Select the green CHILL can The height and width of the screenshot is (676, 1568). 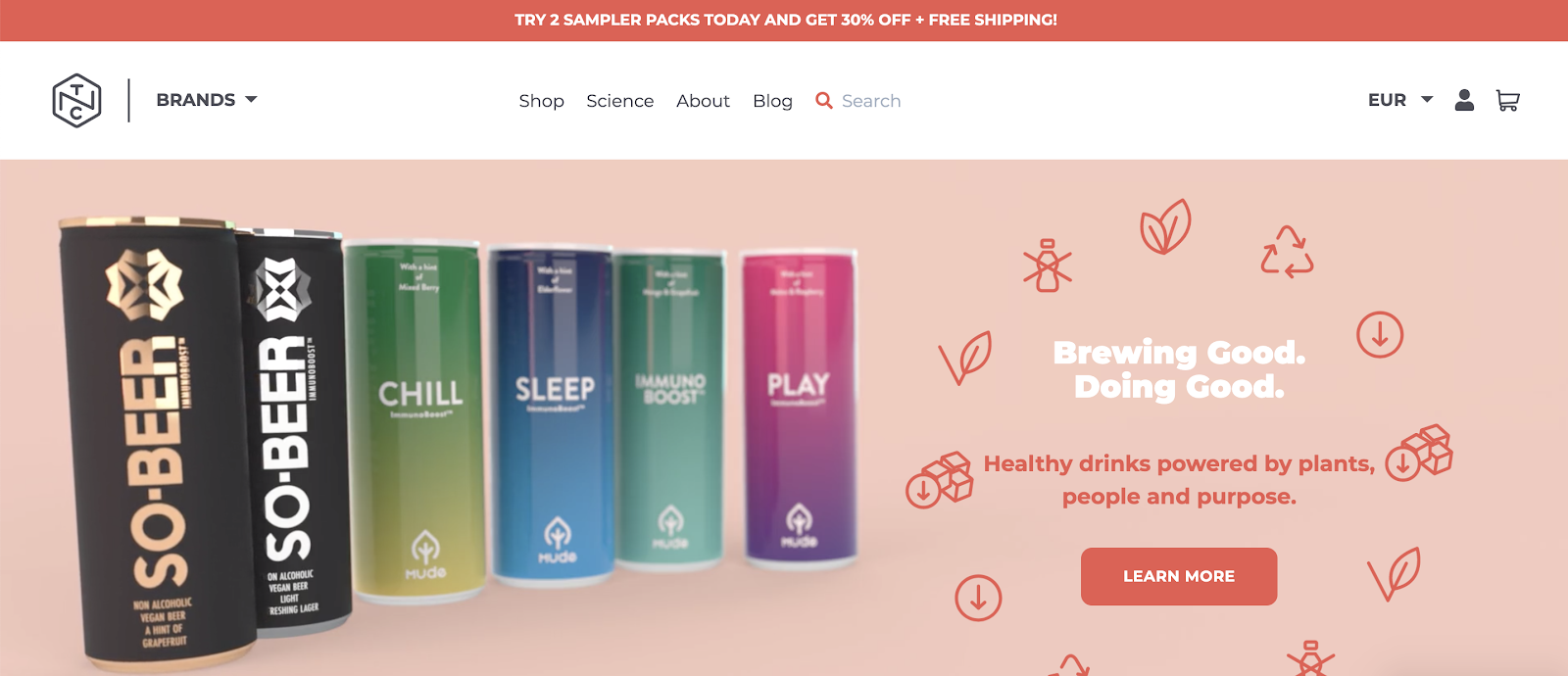click(x=418, y=419)
